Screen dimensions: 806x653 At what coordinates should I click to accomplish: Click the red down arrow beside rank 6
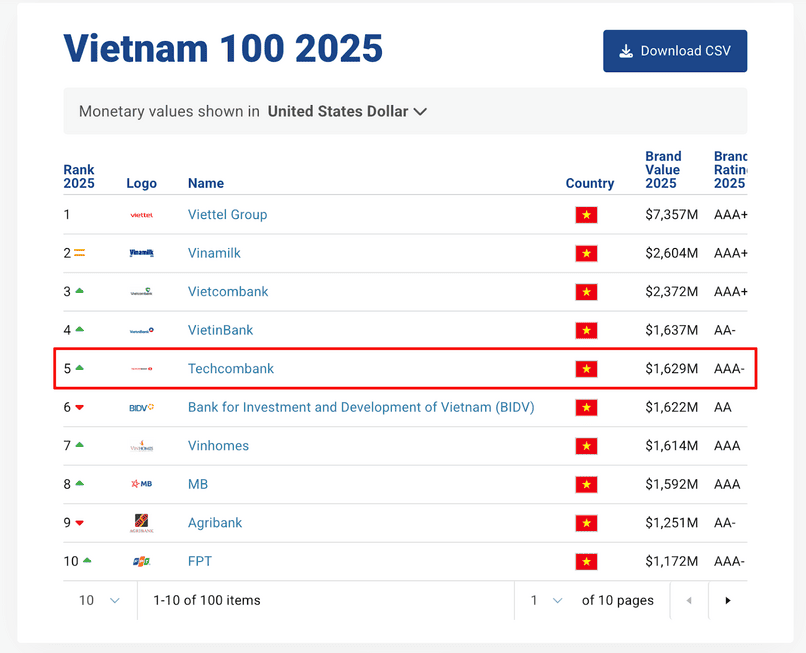(x=80, y=407)
